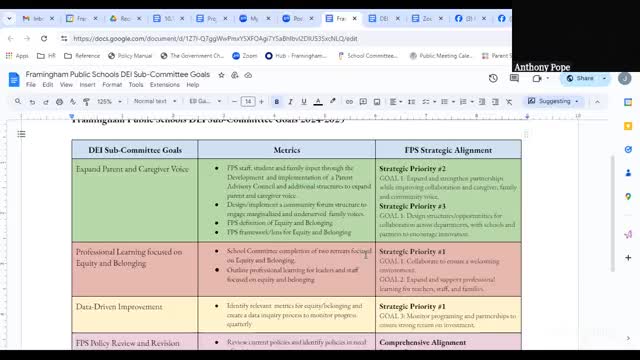Open the 125% zoom dropdown
640x360 pixels.
(109, 102)
